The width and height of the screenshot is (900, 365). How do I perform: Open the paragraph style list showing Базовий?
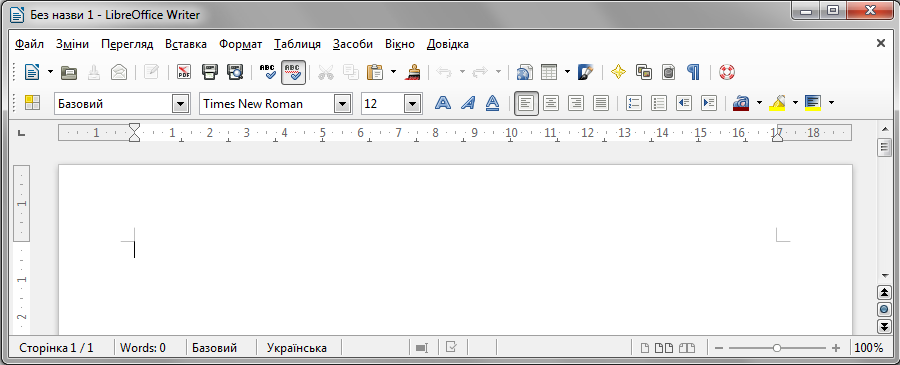[x=181, y=104]
